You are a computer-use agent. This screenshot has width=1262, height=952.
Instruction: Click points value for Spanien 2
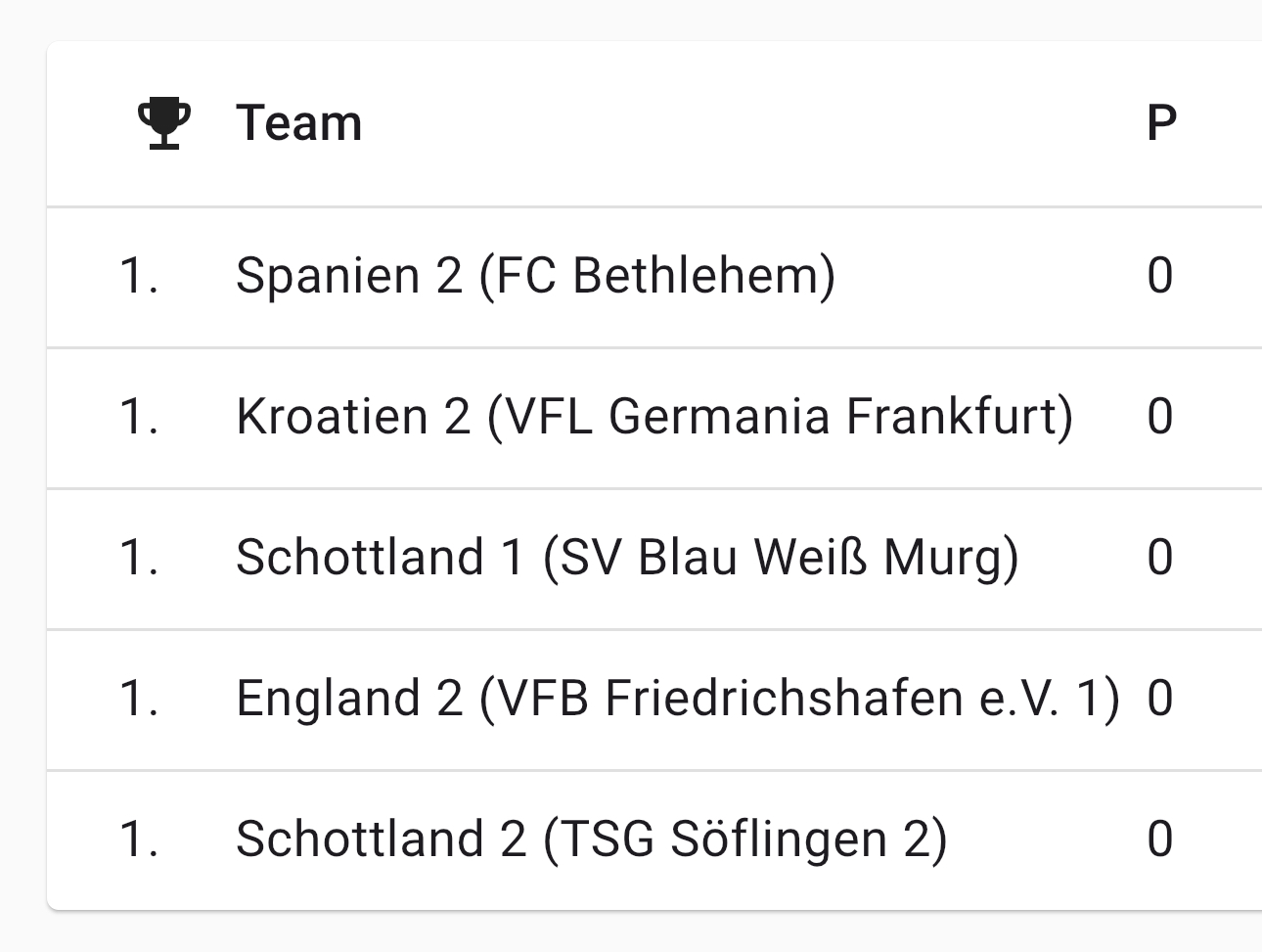pyautogui.click(x=1160, y=275)
